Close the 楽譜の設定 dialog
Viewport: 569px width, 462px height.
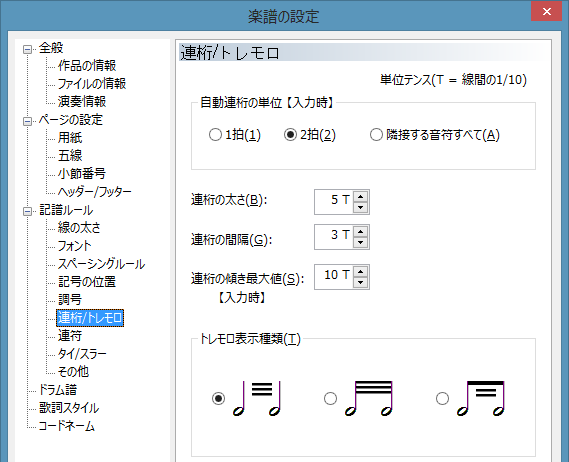[x=547, y=11]
